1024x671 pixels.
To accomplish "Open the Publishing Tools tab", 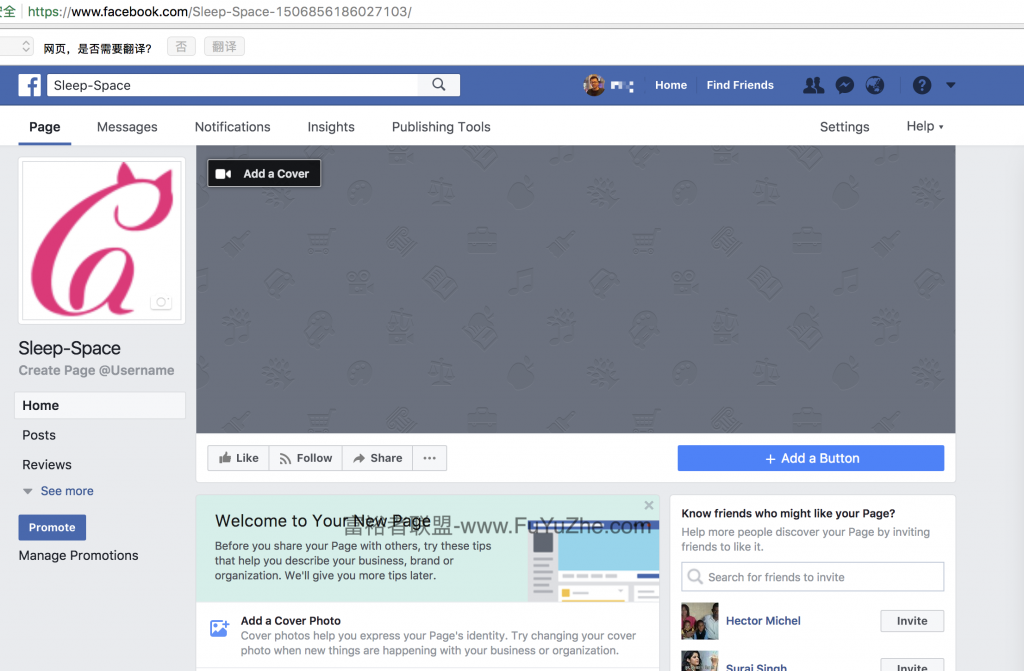I will (x=441, y=127).
